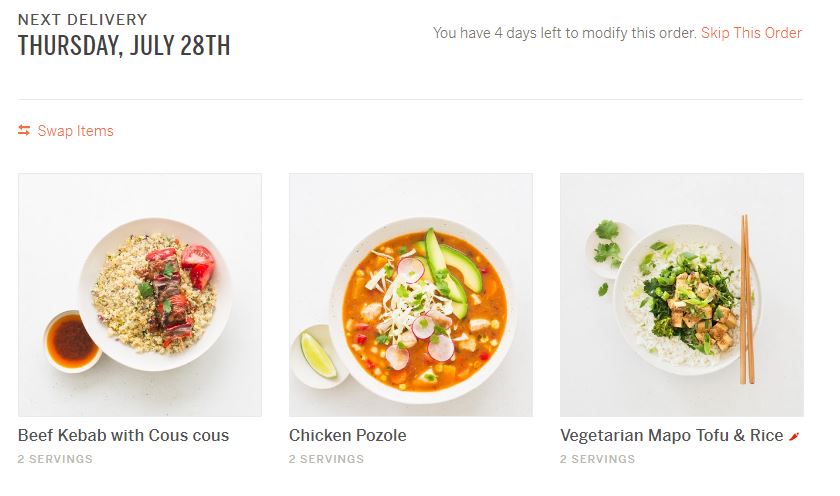The height and width of the screenshot is (496, 840).
Task: Click the spicy chili pepper icon
Action: [x=794, y=436]
